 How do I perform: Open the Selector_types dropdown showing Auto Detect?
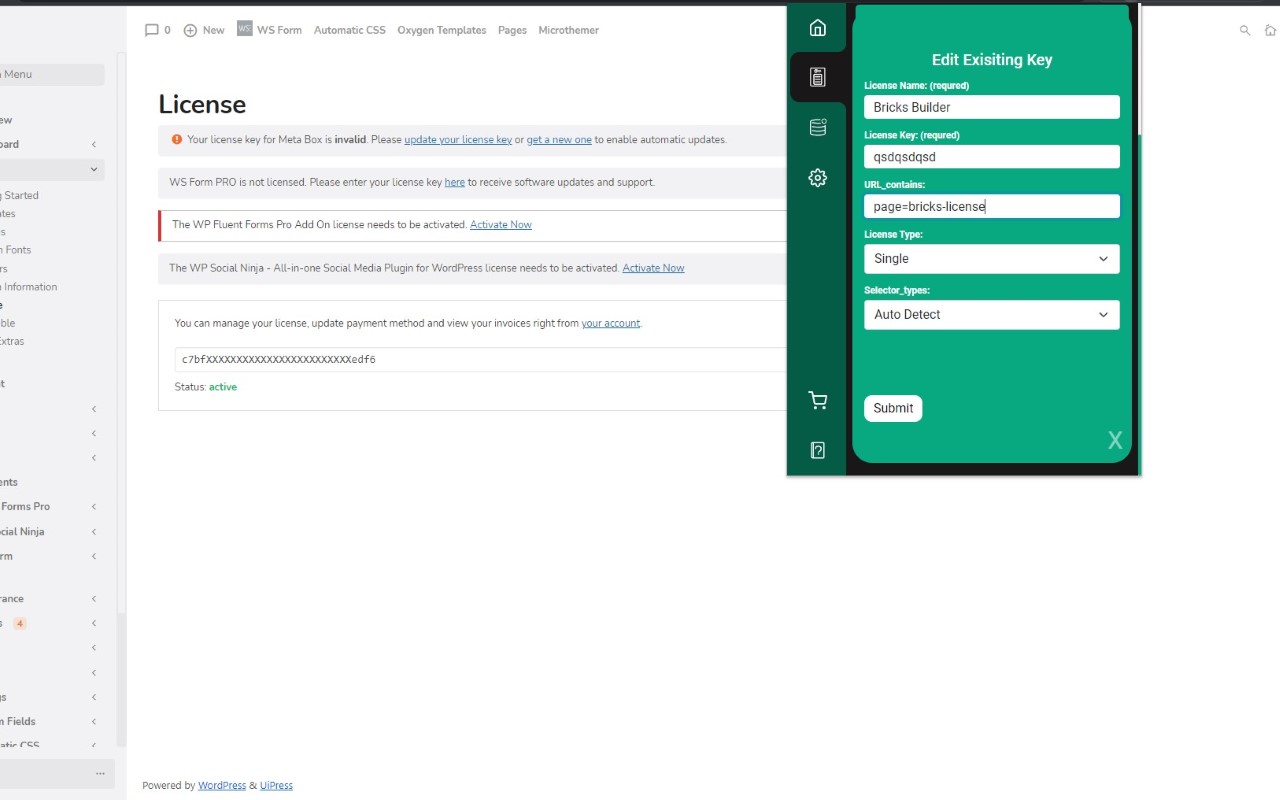[991, 315]
